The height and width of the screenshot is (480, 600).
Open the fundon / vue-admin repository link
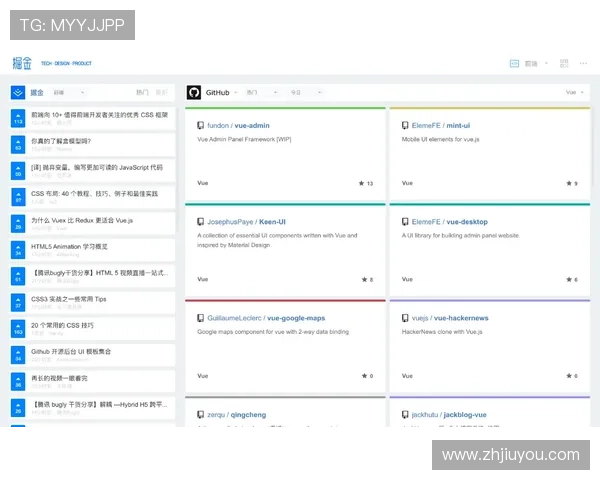click(238, 126)
